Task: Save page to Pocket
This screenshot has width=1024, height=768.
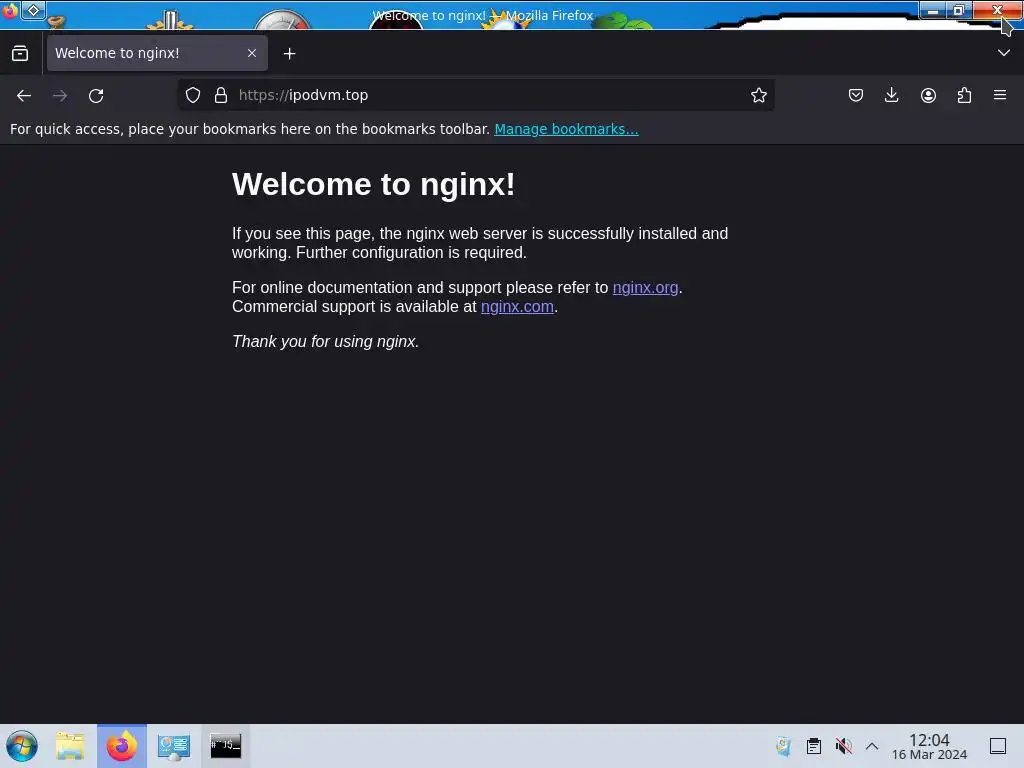Action: 856,95
